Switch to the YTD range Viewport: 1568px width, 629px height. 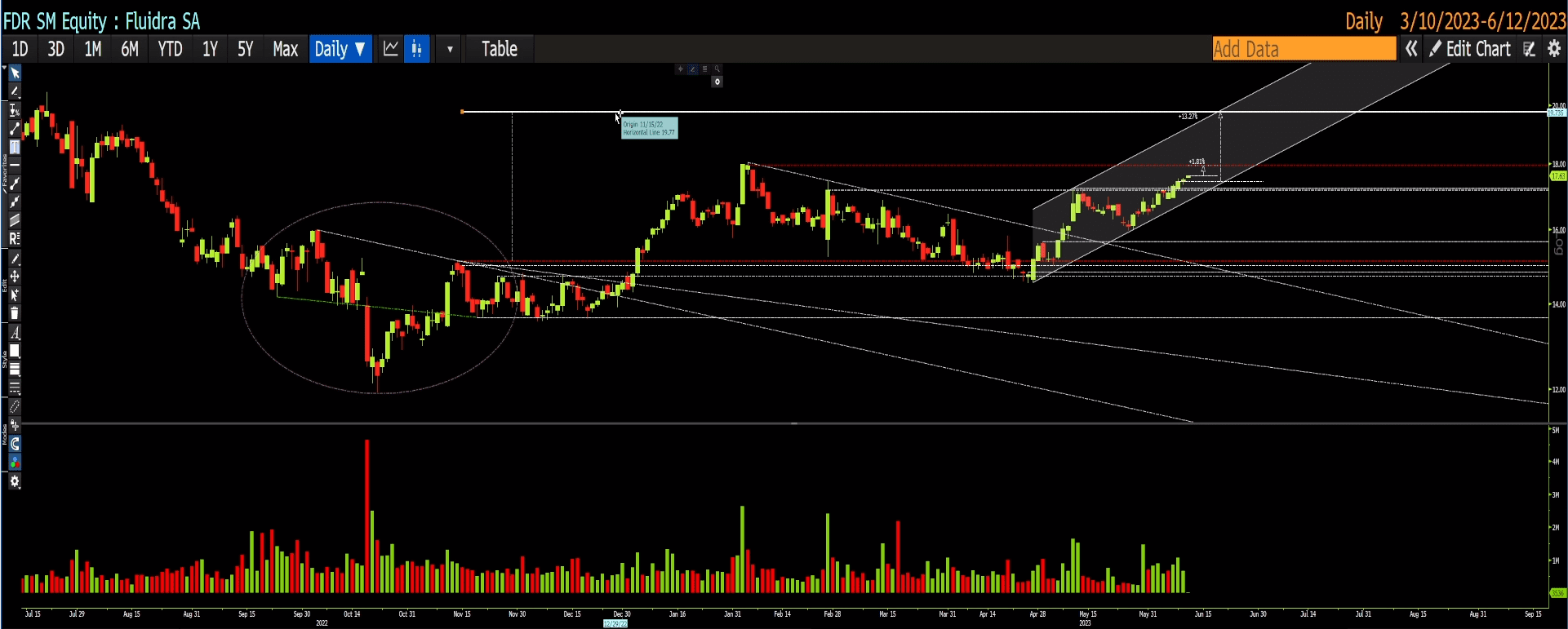tap(170, 49)
